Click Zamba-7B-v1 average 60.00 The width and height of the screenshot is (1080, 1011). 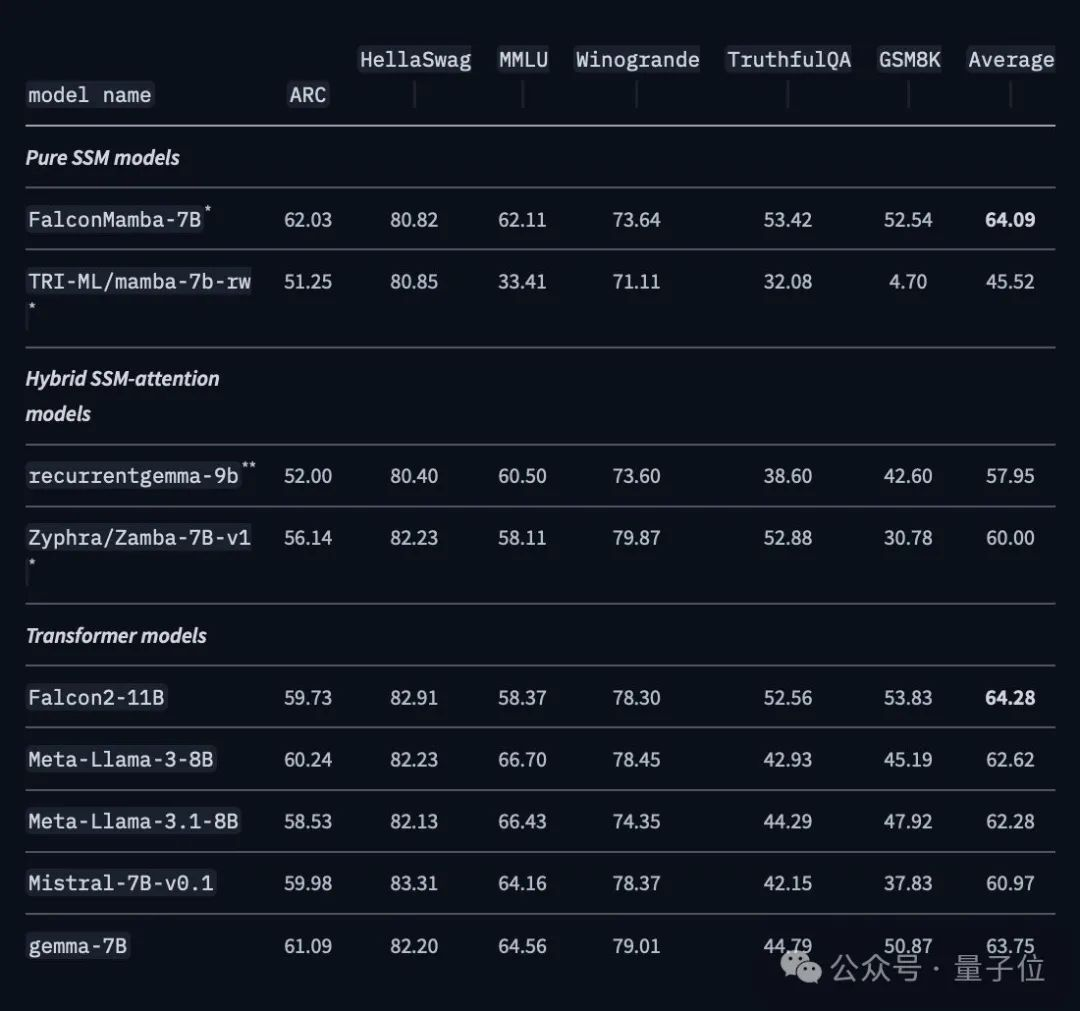(x=1010, y=538)
